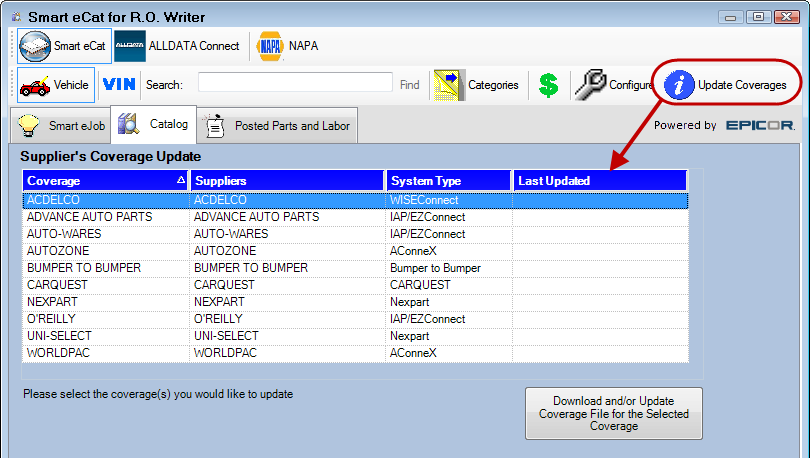Open the NAPA catalog button
This screenshot has width=810, height=458.
288,46
